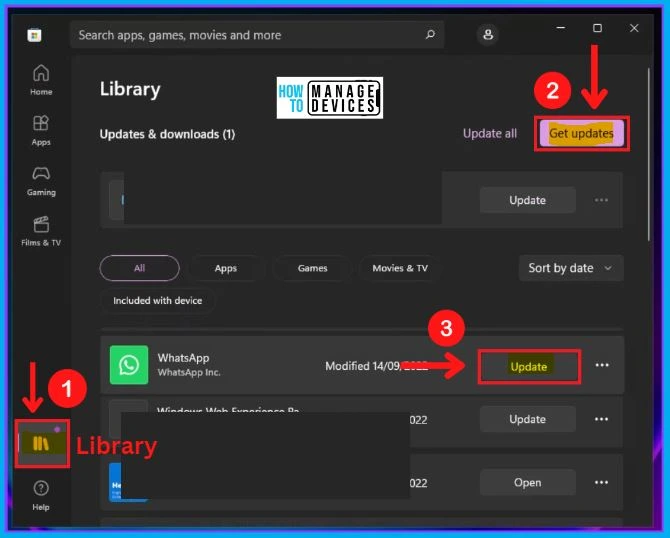
Task: Minimize the Microsoft Store window
Action: [561, 28]
